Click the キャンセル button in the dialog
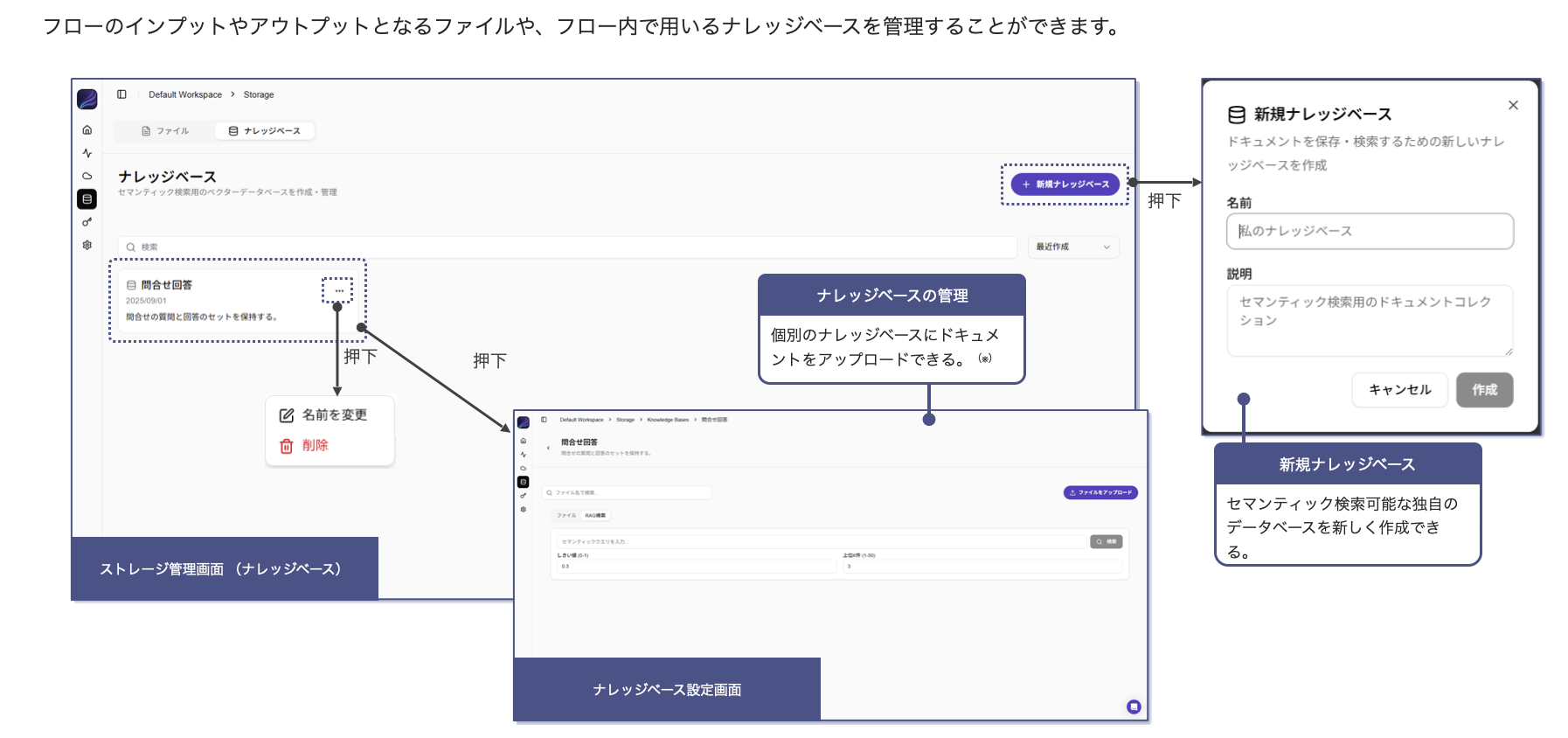This screenshot has height=738, width=1568. tap(1399, 390)
